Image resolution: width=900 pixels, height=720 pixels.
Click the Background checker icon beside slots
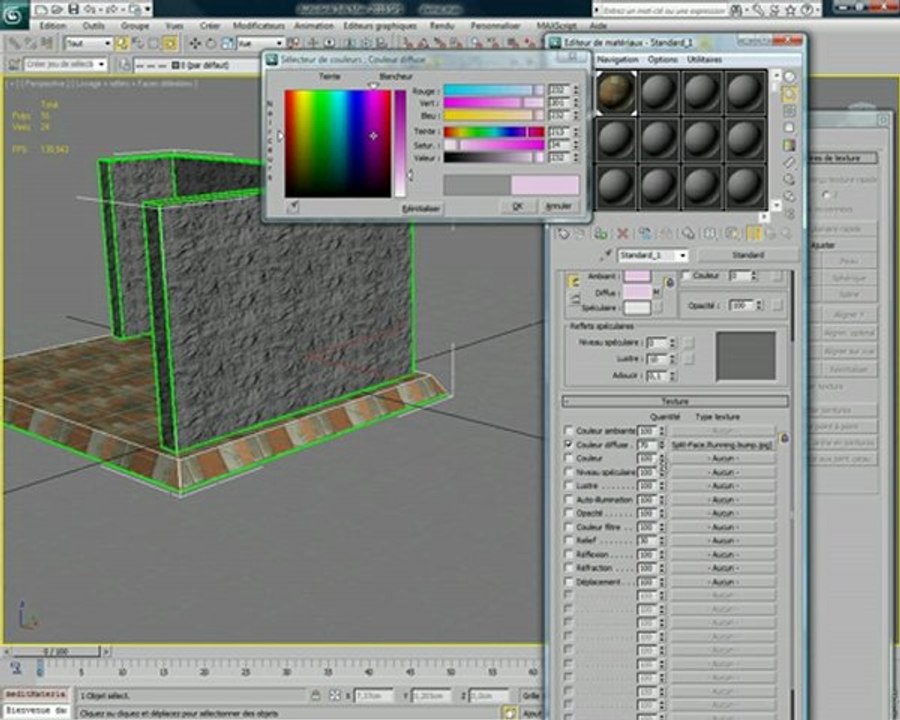pos(790,111)
